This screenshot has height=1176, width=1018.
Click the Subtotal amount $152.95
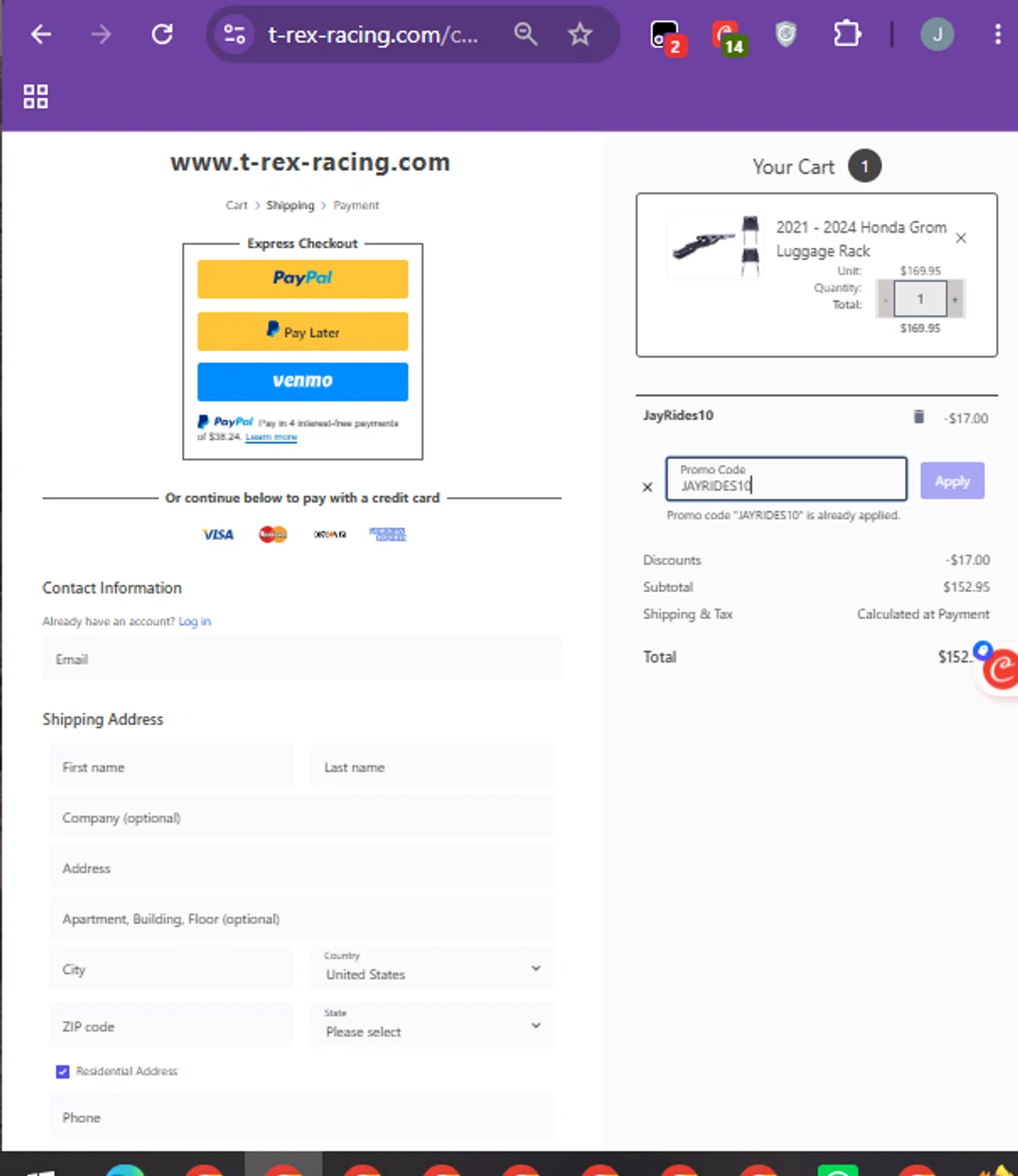[966, 587]
